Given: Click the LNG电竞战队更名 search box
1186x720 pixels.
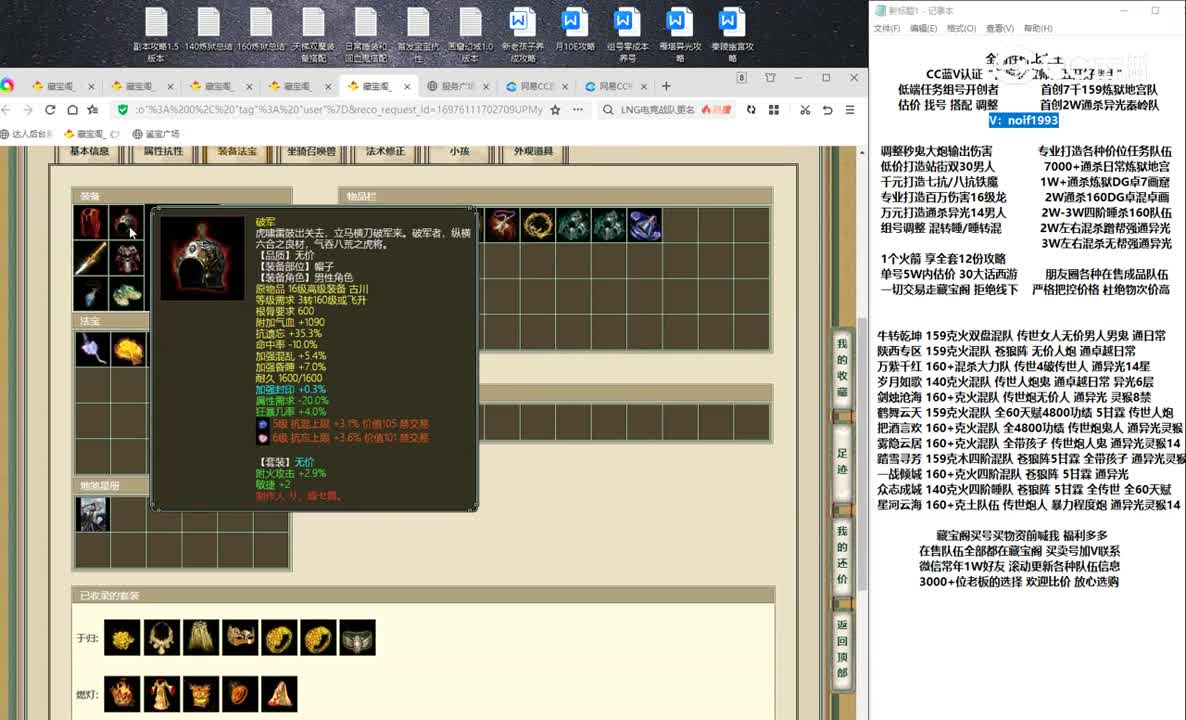Looking at the screenshot, I should (x=657, y=110).
